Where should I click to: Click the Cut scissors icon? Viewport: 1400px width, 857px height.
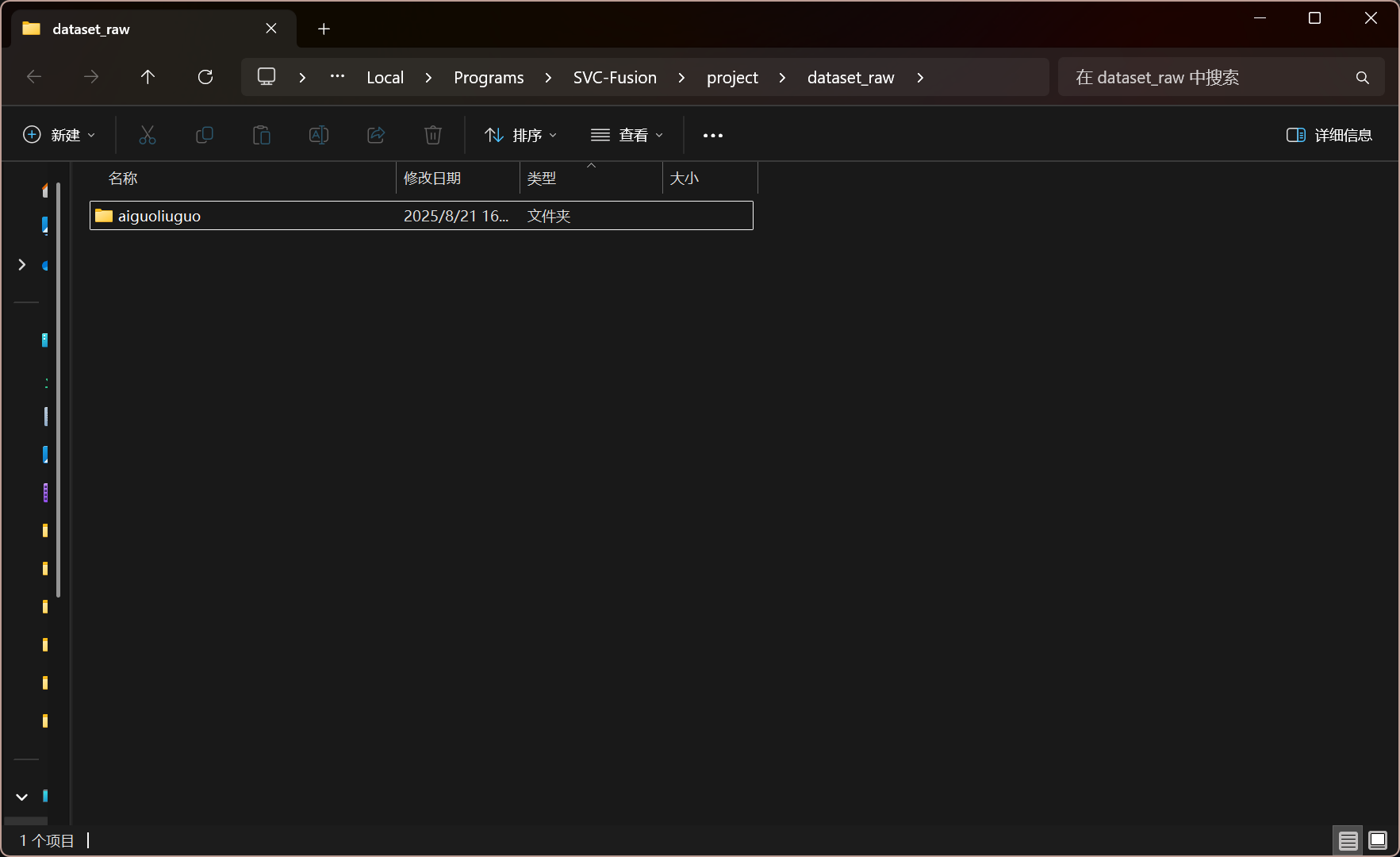pyautogui.click(x=148, y=135)
